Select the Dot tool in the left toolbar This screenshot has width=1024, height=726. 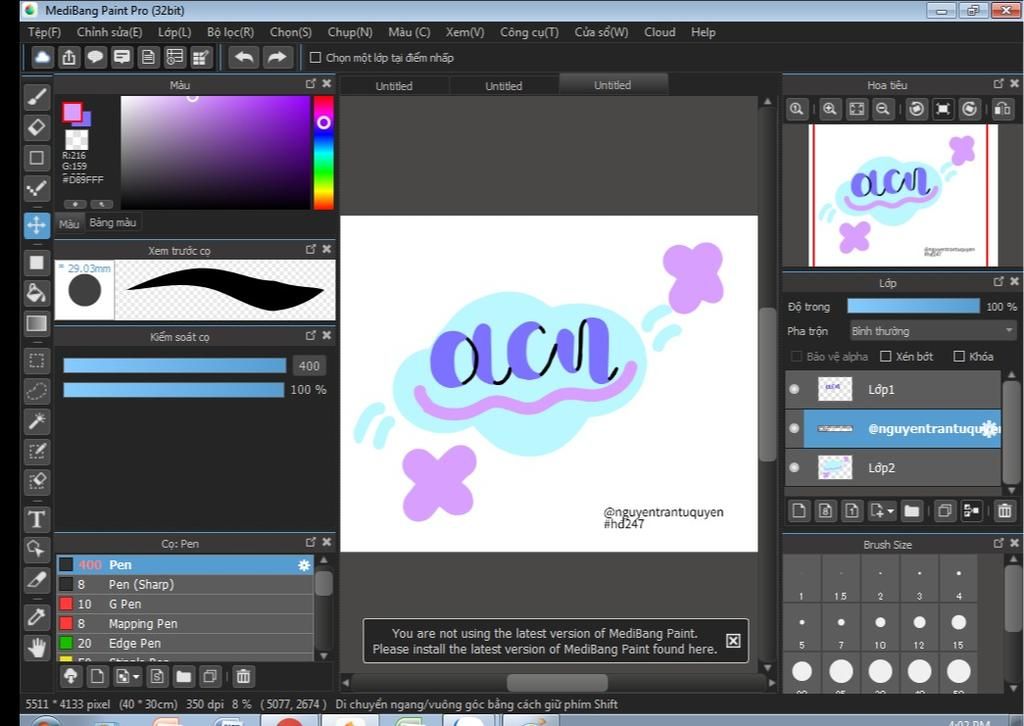[37, 189]
